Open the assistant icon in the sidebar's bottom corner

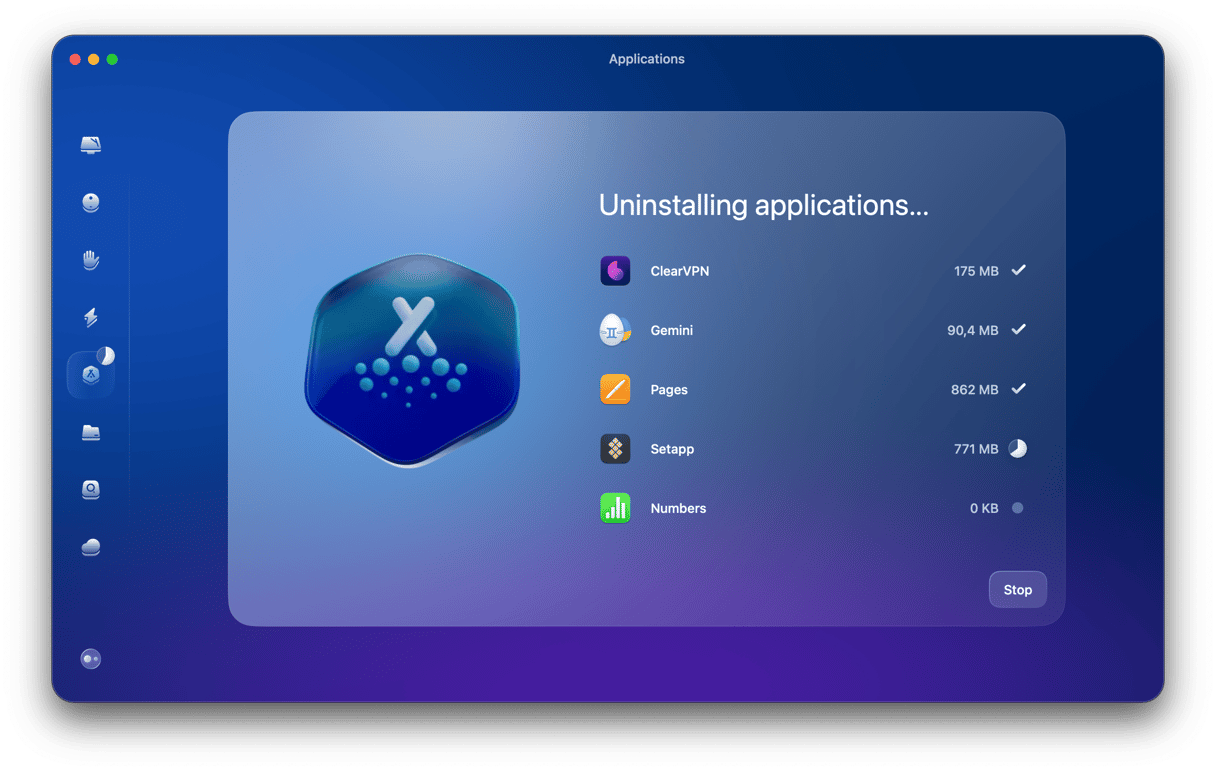(x=91, y=659)
